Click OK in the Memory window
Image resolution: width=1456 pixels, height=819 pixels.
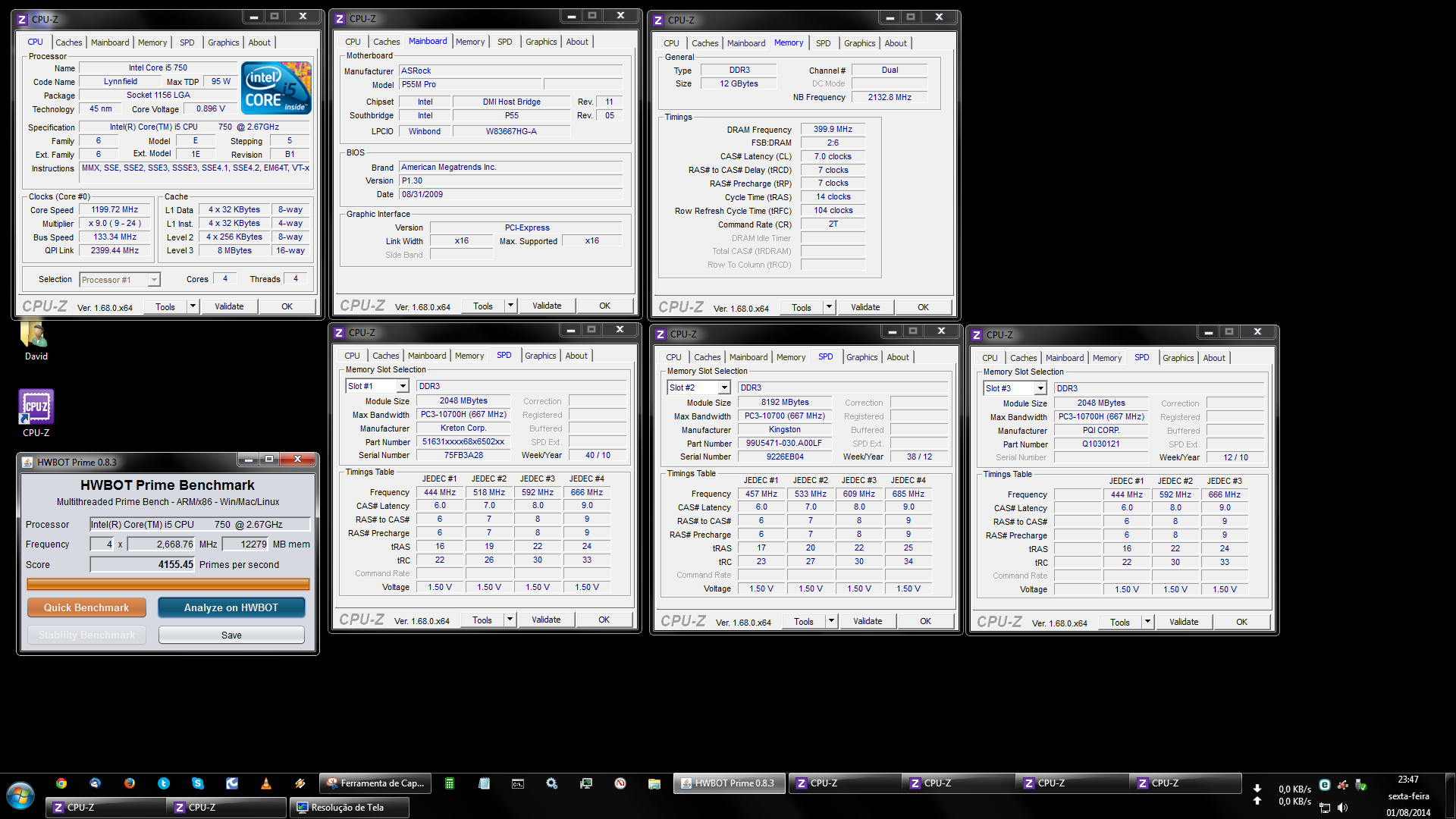click(923, 307)
